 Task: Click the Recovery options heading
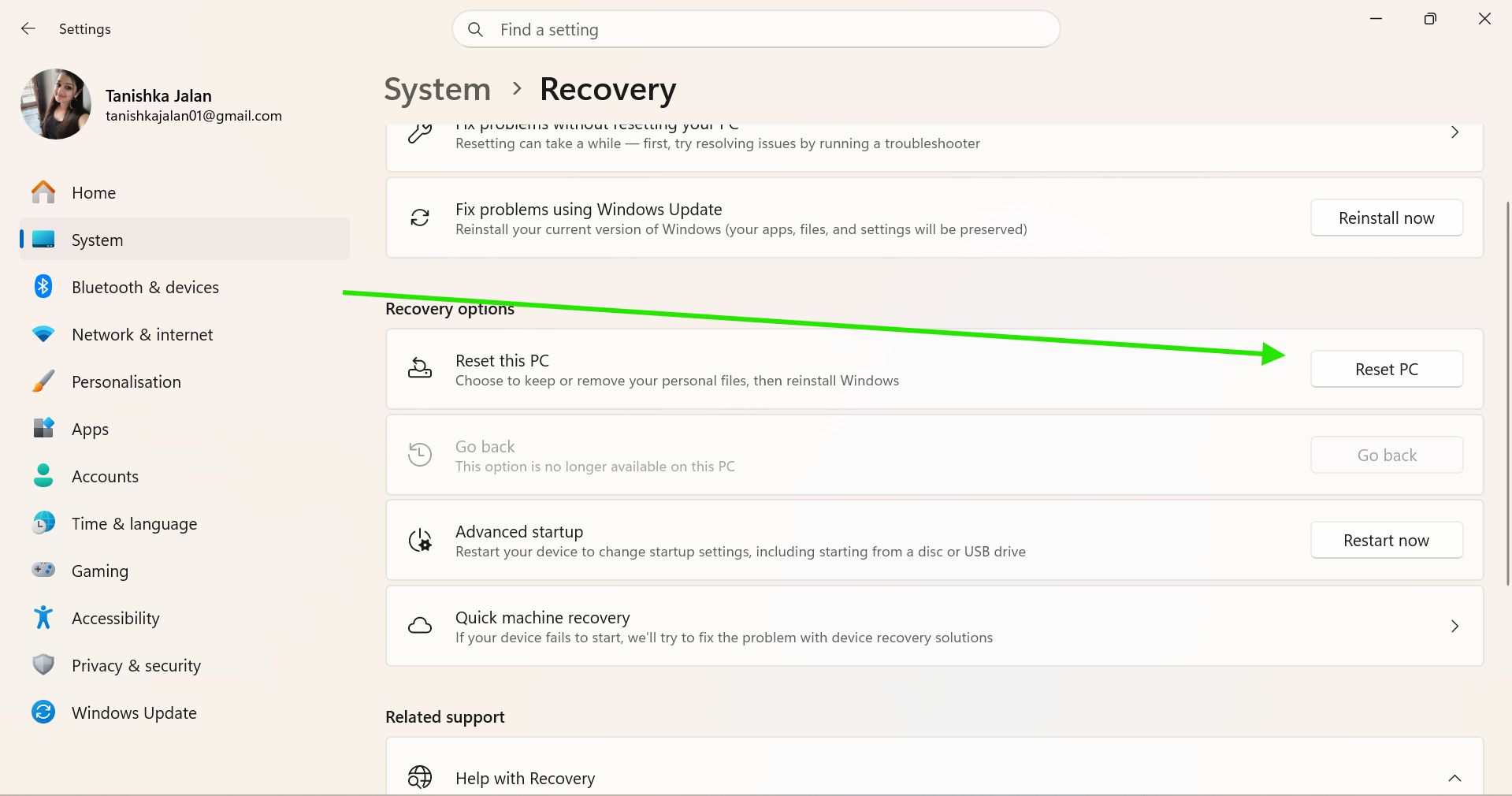click(450, 309)
